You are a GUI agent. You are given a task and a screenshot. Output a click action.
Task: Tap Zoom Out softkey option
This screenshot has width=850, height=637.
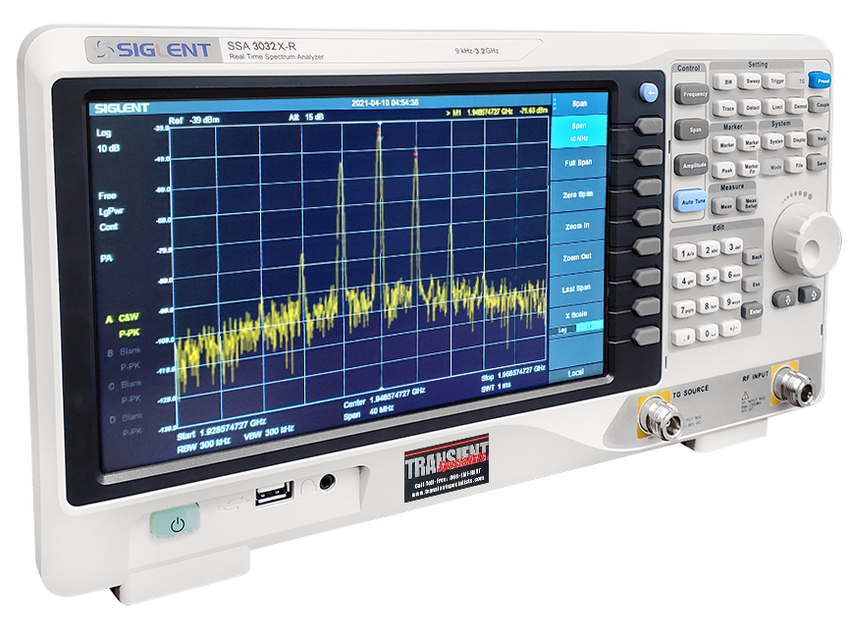[x=578, y=256]
